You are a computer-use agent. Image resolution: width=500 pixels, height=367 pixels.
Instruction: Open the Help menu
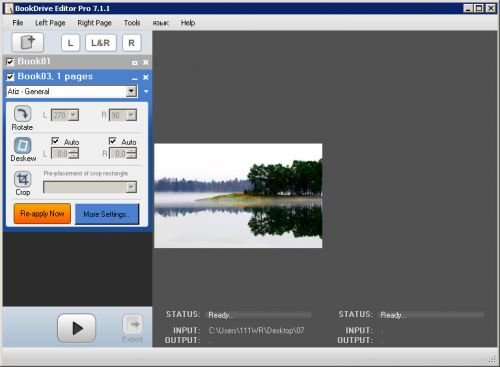pyautogui.click(x=188, y=23)
